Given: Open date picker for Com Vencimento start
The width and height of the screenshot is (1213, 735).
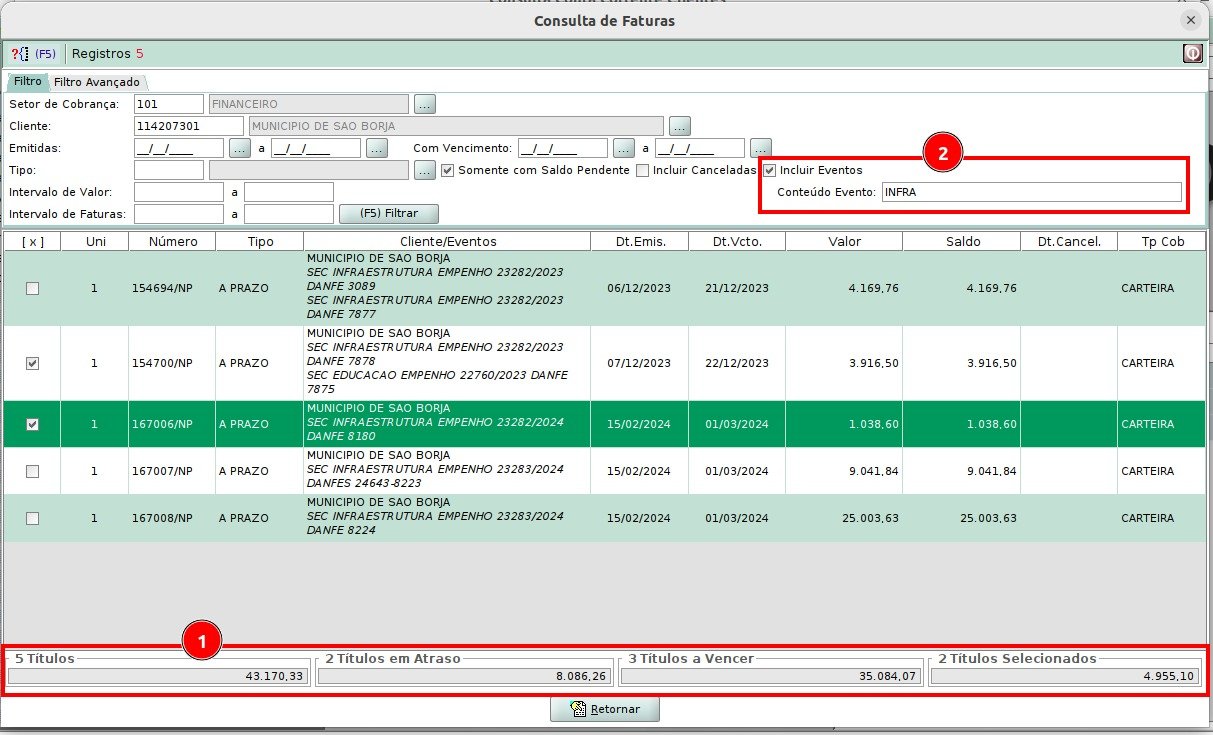Looking at the screenshot, I should coord(624,148).
